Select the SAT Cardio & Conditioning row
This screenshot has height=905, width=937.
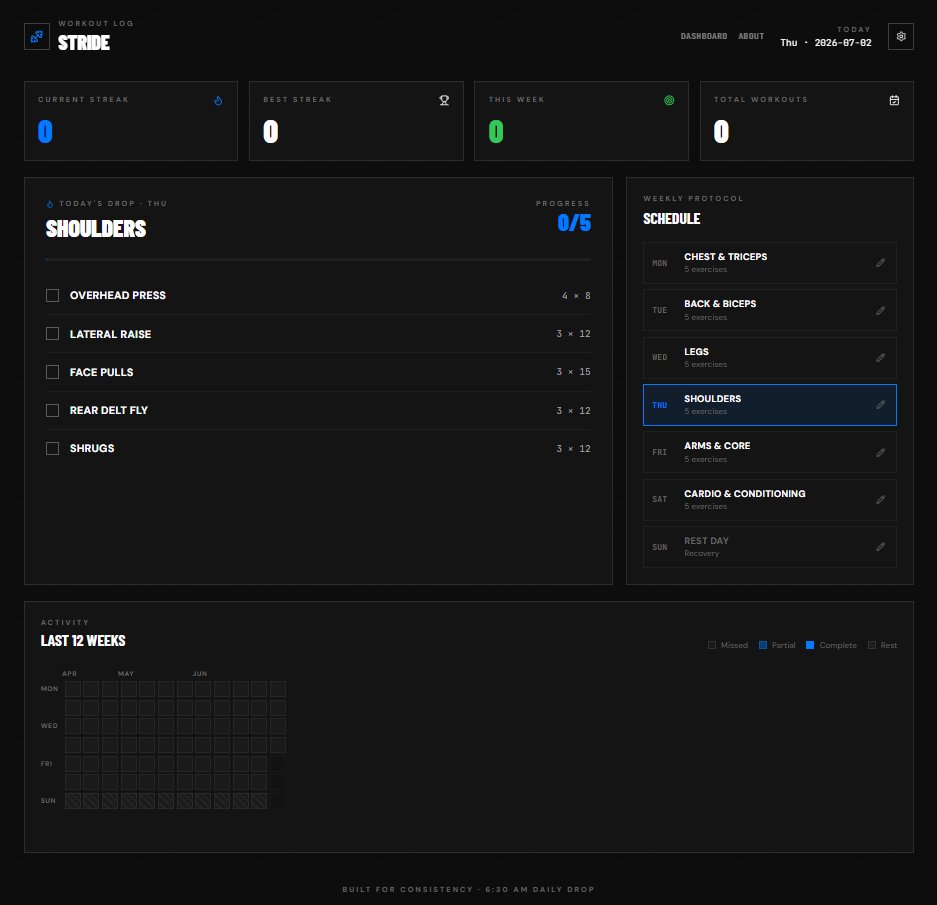770,500
